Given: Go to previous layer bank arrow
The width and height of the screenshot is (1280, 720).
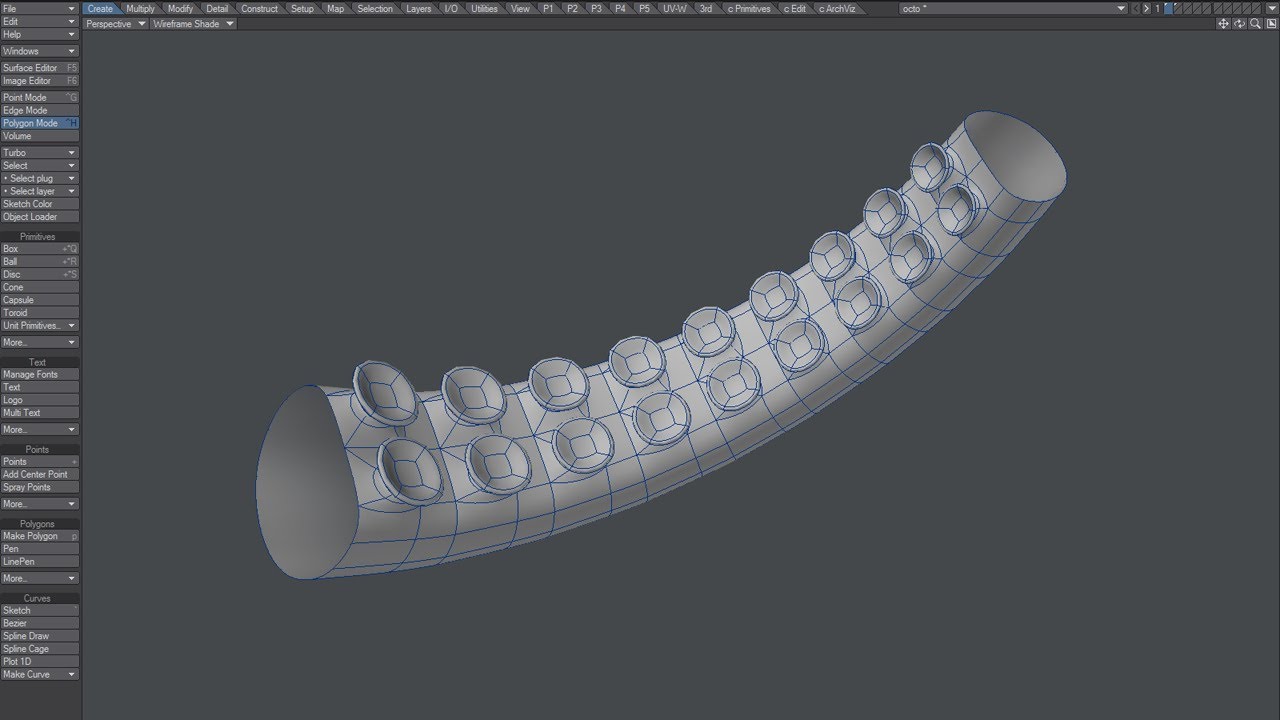Looking at the screenshot, I should [1135, 9].
